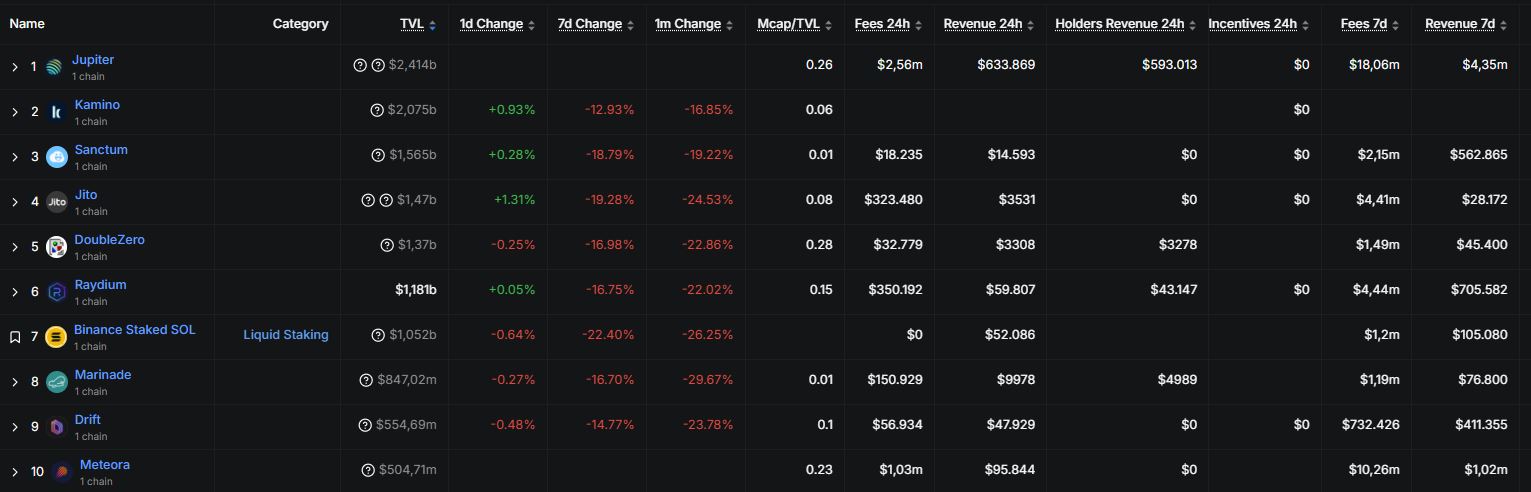Click the Sanctum protocol logo icon
The image size is (1531, 492).
click(x=56, y=157)
